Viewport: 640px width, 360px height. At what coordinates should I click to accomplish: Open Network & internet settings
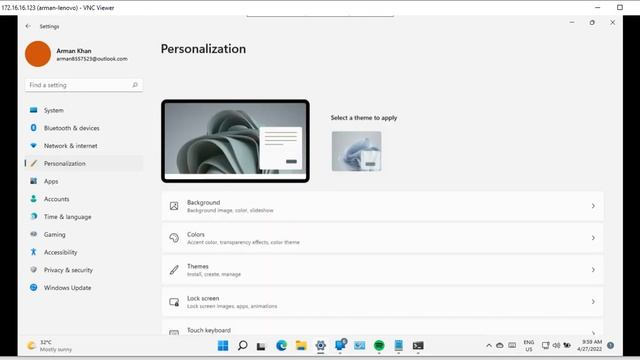[x=84, y=146]
